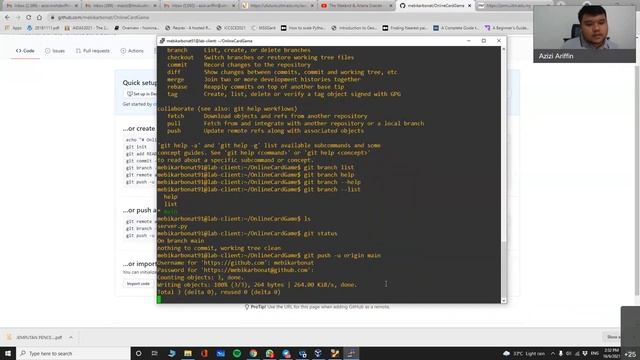640x360 pixels.
Task: Click the terminal scrollbar up arrow
Action: click(503, 49)
